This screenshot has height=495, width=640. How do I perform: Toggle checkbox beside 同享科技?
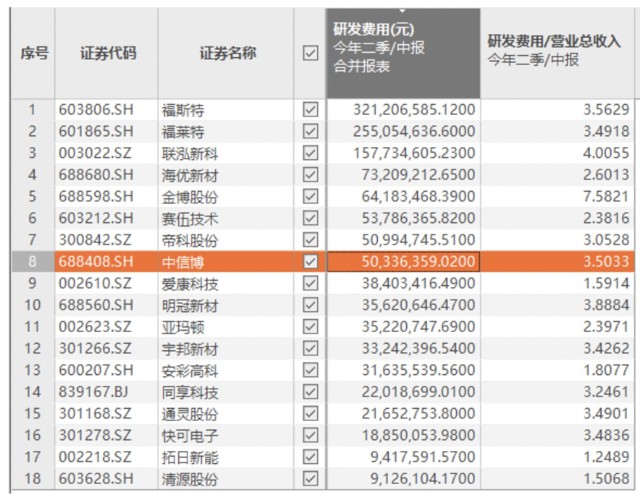point(310,392)
